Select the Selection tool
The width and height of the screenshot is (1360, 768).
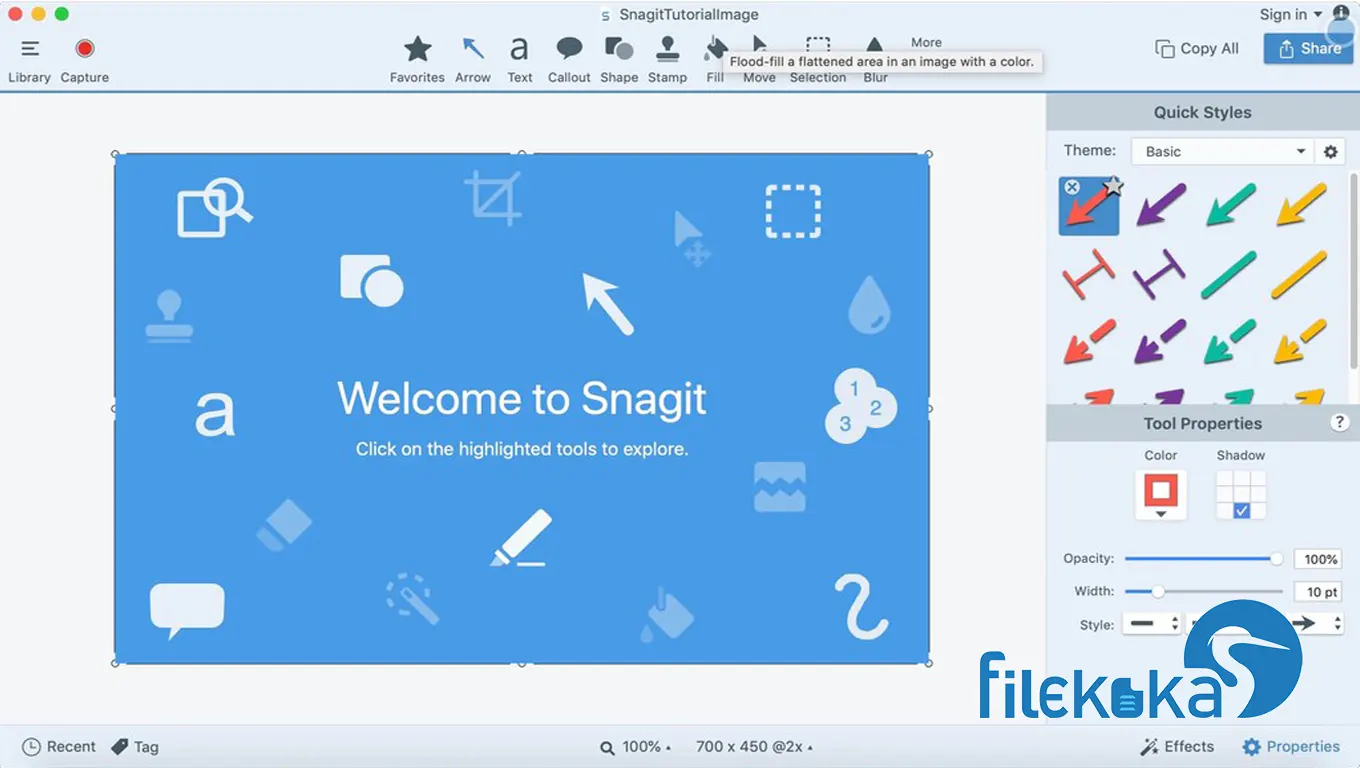[x=818, y=60]
